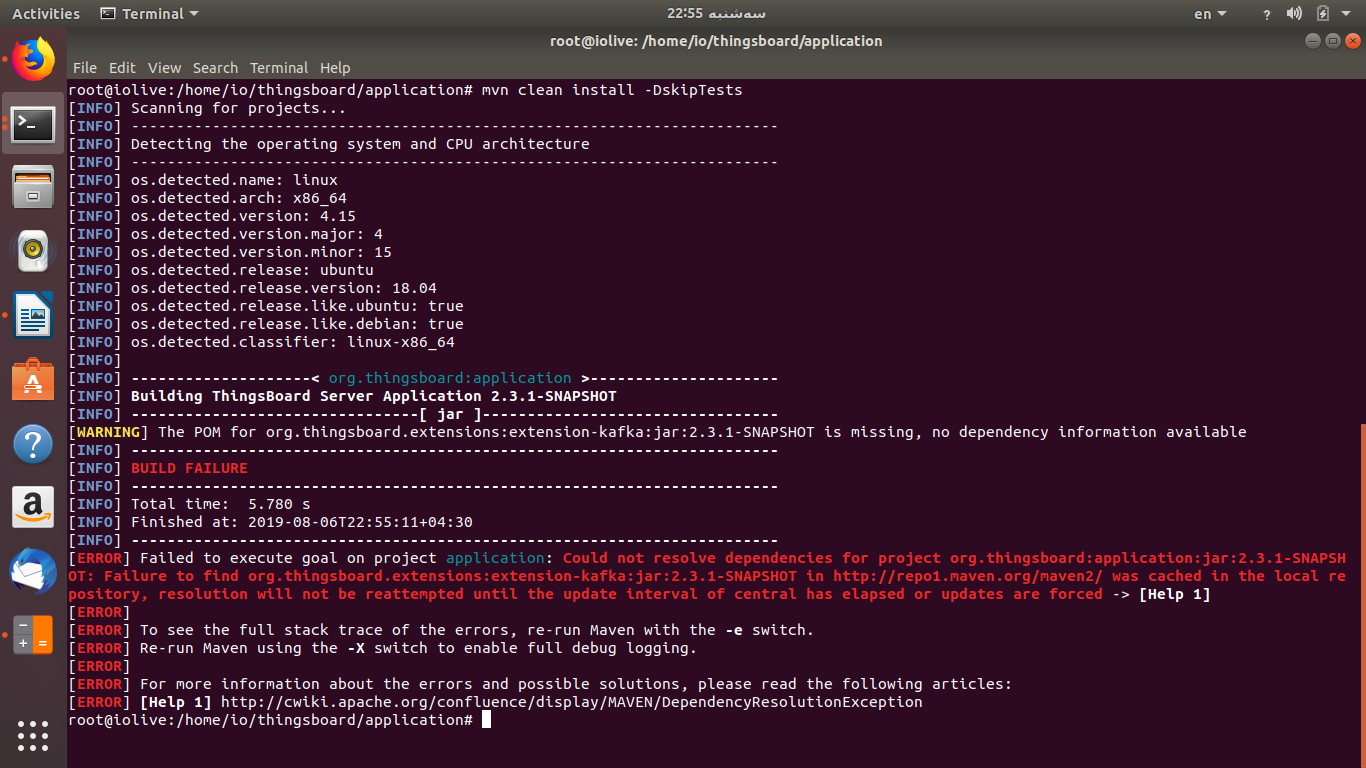Open the Search menu
The image size is (1366, 768).
[x=215, y=68]
